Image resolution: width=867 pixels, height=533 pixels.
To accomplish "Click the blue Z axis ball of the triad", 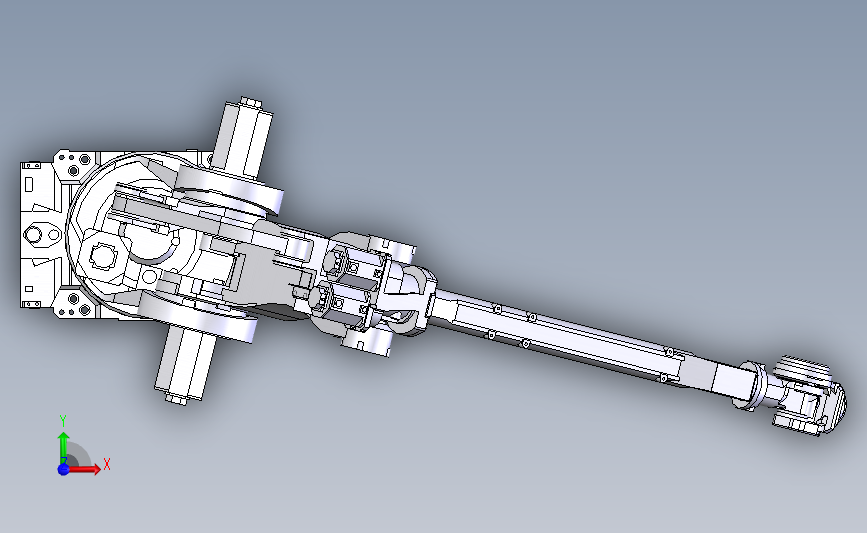I will click(63, 469).
